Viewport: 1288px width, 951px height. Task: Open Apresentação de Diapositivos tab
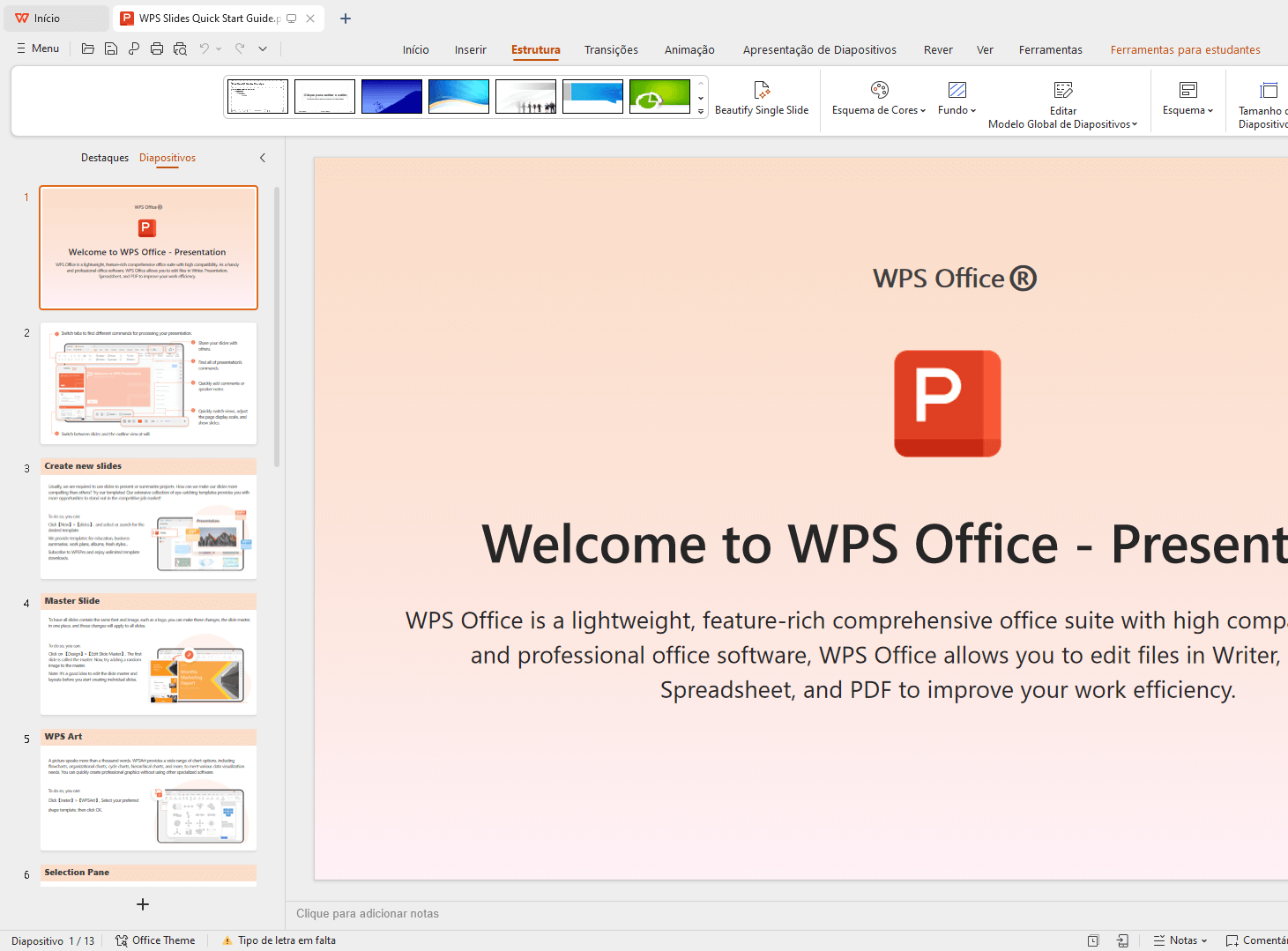[820, 49]
